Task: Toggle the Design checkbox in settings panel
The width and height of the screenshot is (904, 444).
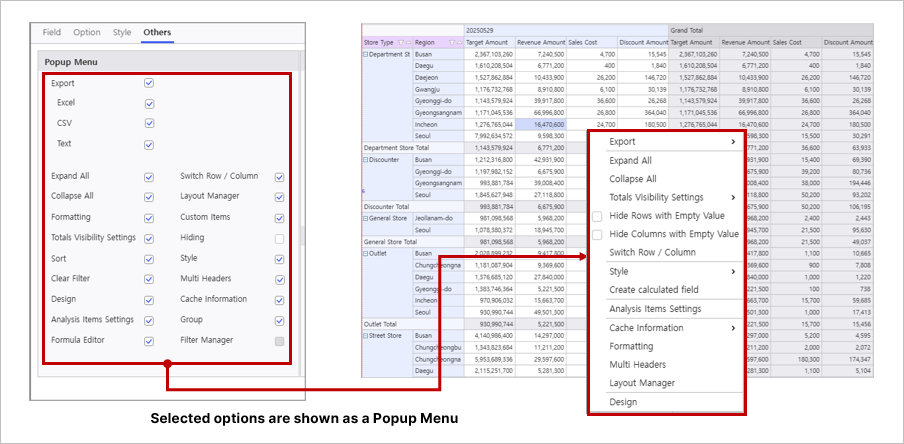Action: 149,300
